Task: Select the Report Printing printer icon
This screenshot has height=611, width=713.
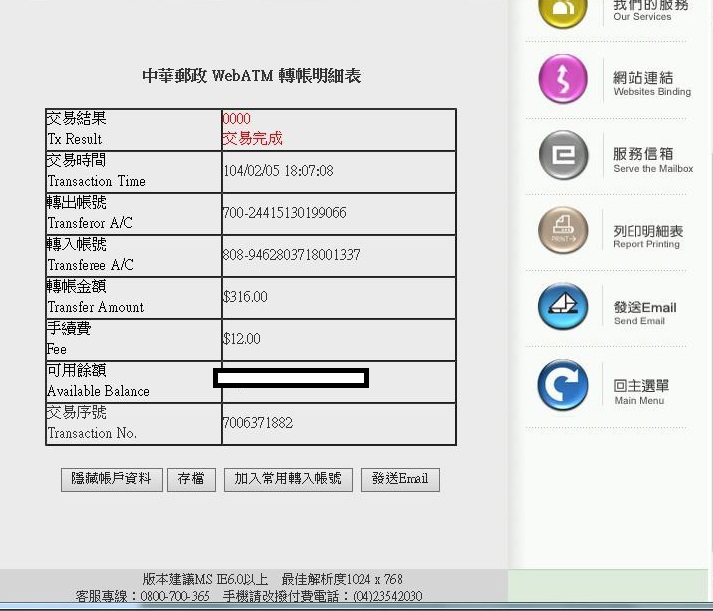Action: click(x=563, y=230)
